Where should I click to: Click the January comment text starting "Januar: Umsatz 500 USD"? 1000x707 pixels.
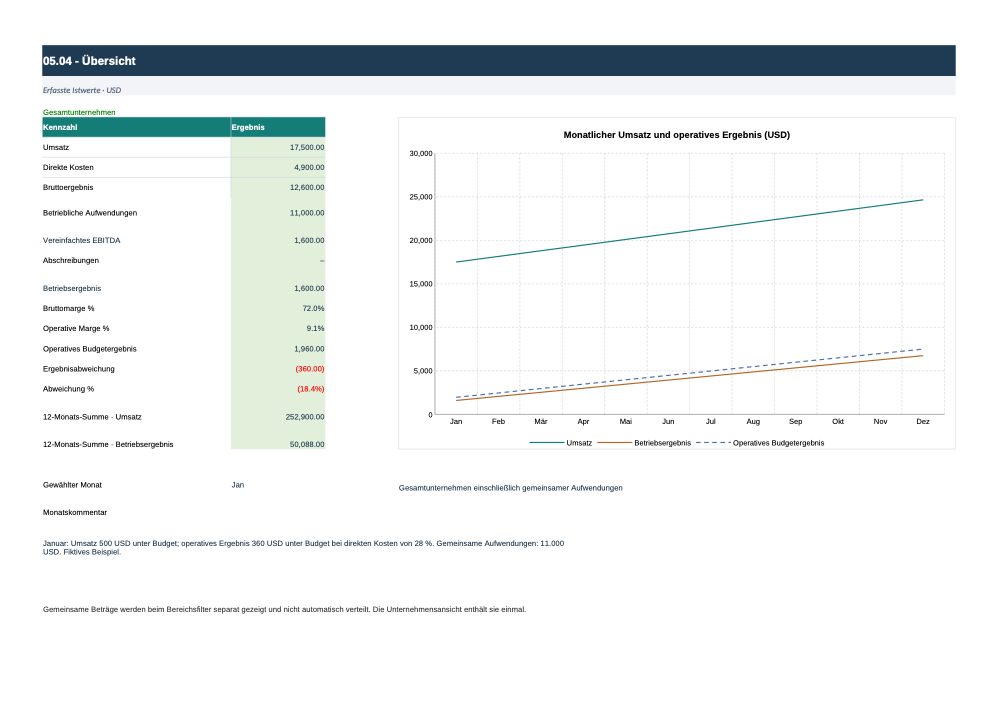304,548
